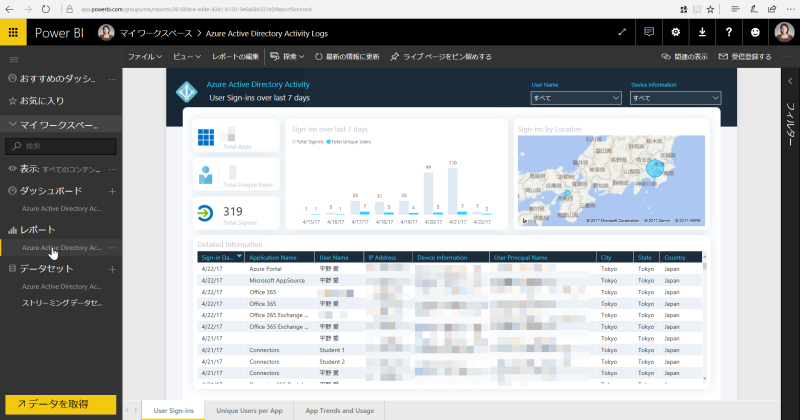Click 受信登録する to subscribe

click(x=745, y=57)
